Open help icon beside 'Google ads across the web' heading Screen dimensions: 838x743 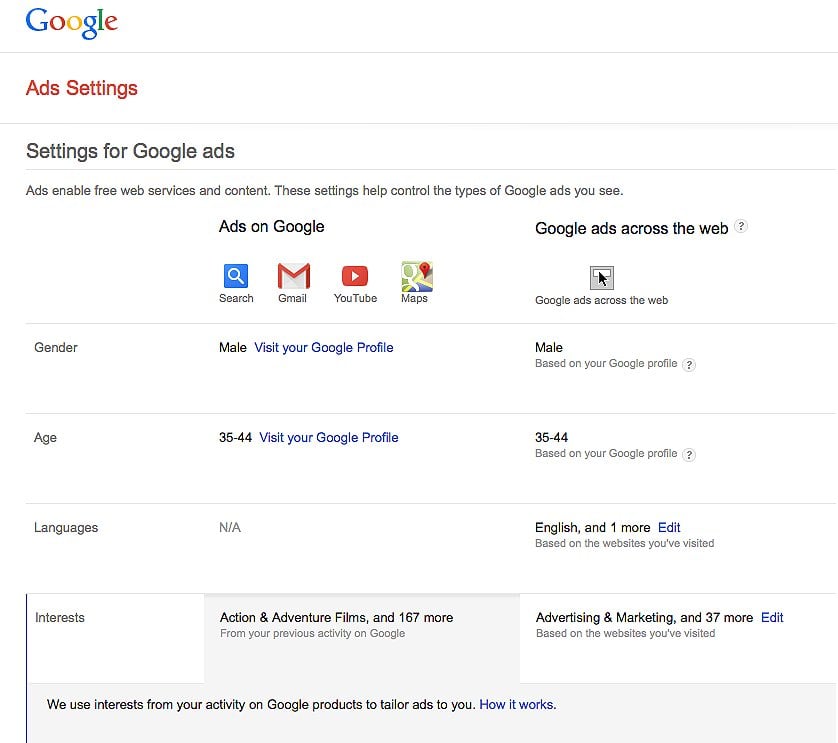pyautogui.click(x=741, y=226)
